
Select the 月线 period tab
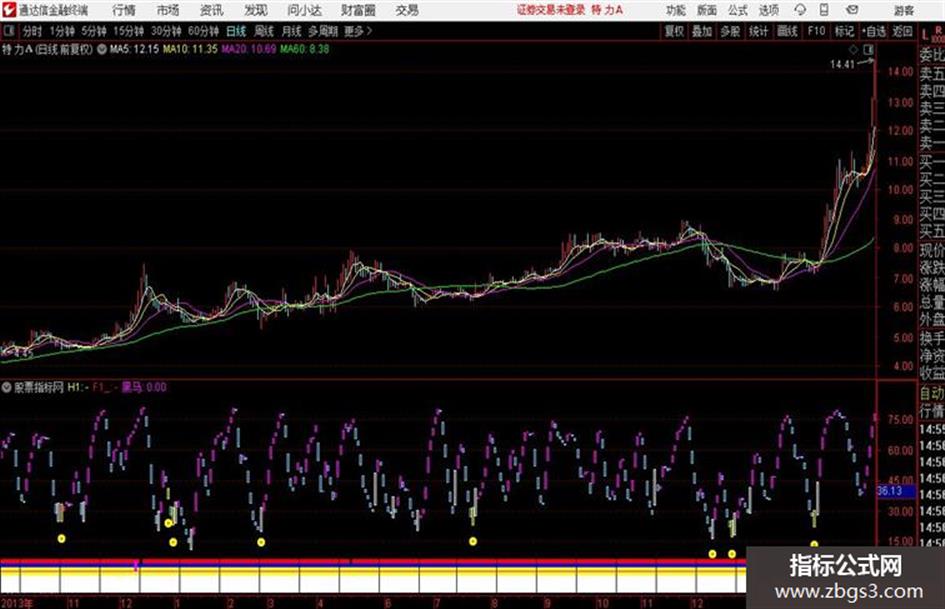292,31
